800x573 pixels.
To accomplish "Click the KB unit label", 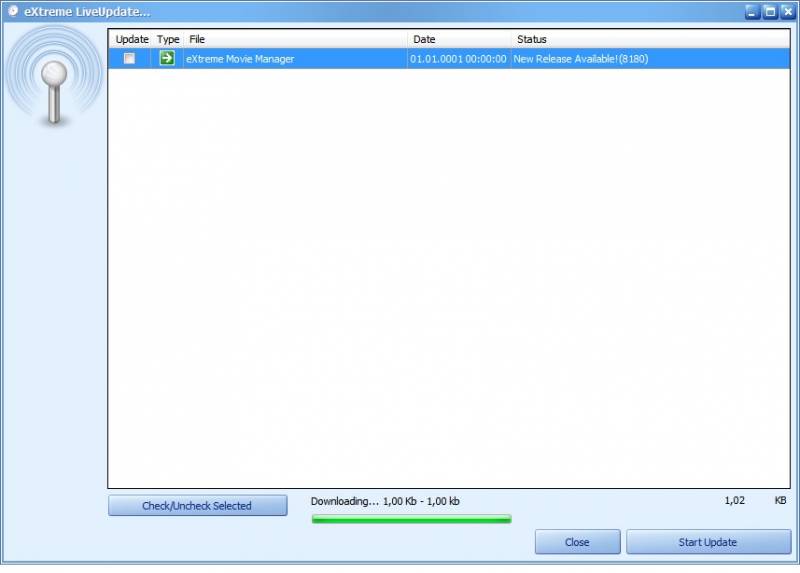I will click(781, 501).
